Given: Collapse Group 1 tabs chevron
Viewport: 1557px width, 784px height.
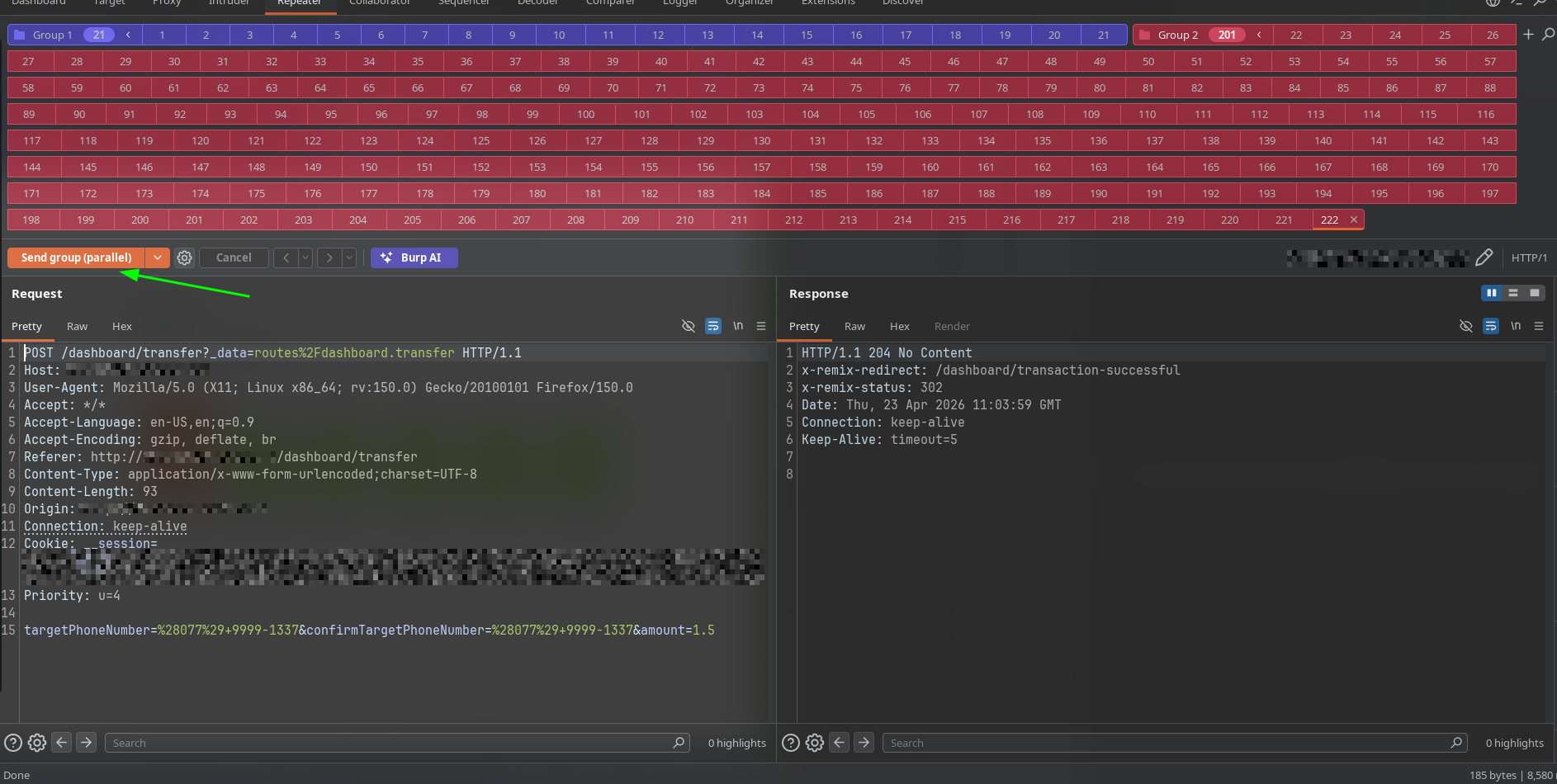Looking at the screenshot, I should (x=128, y=35).
